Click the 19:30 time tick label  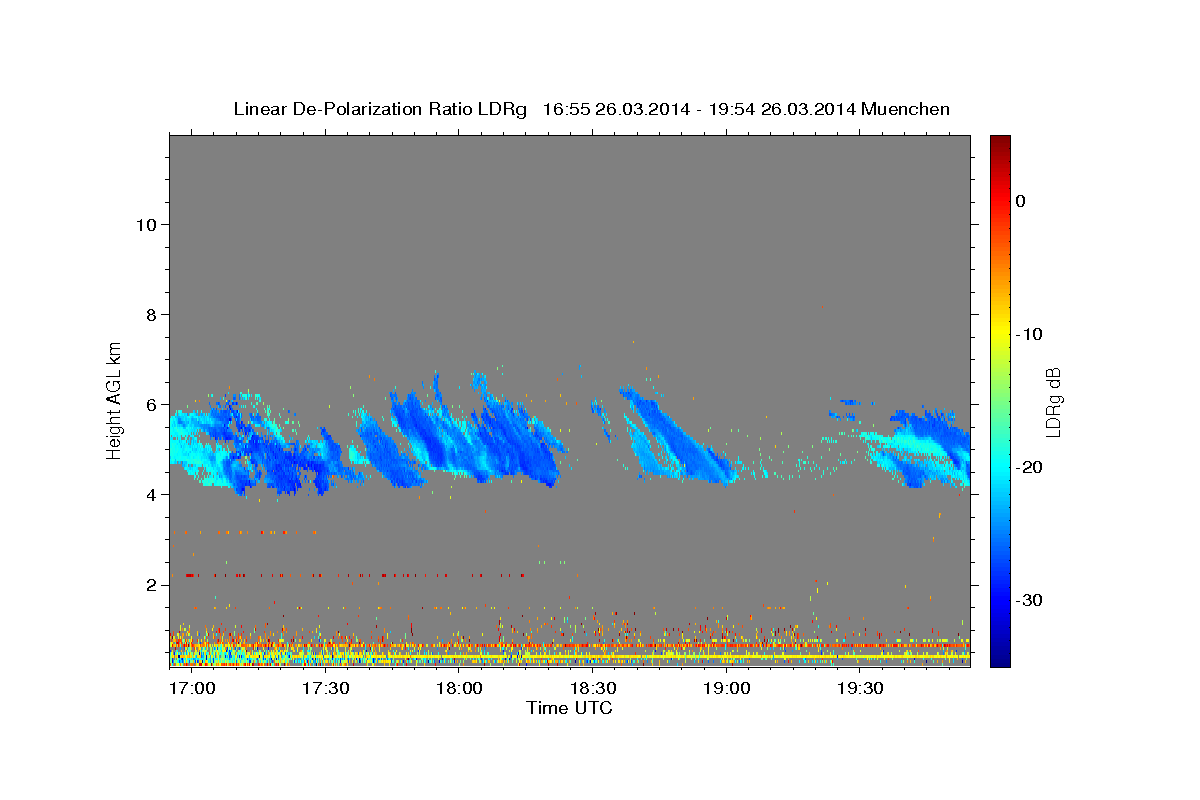pos(860,689)
